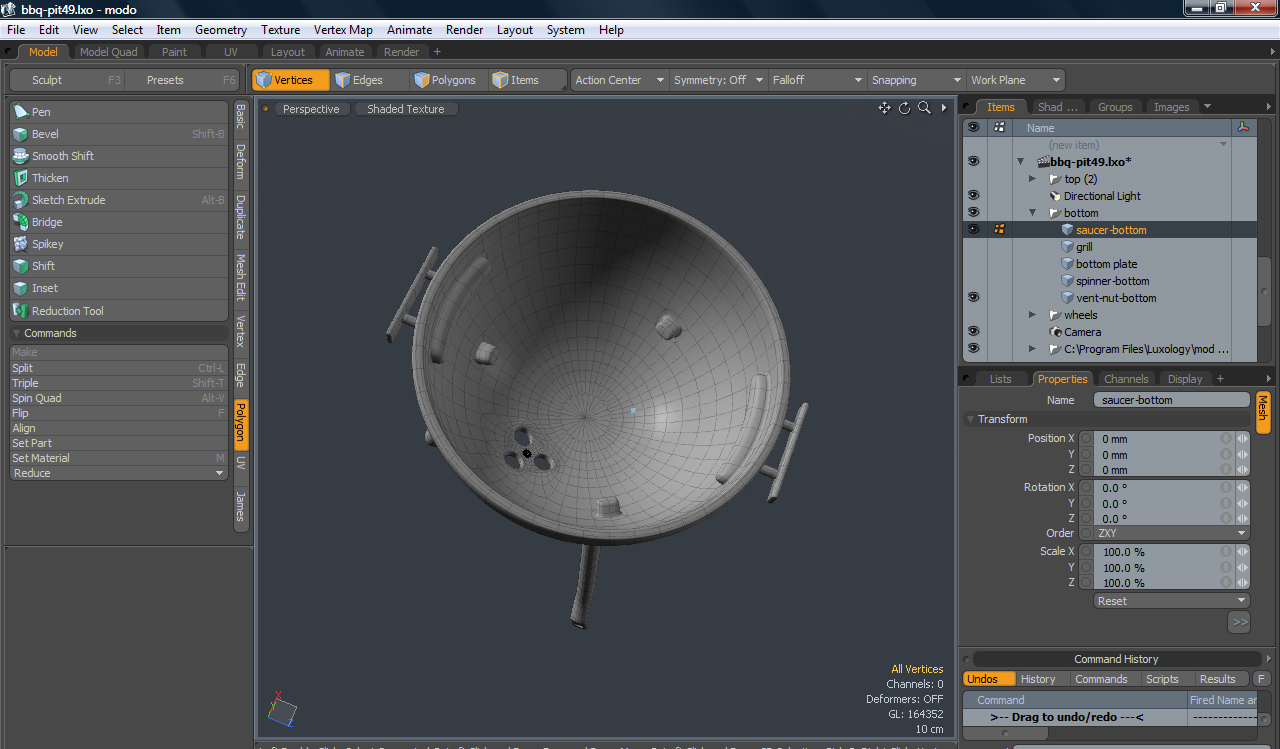Click the viewport pan (move) icon
Viewport: 1280px width, 749px height.
pos(884,108)
